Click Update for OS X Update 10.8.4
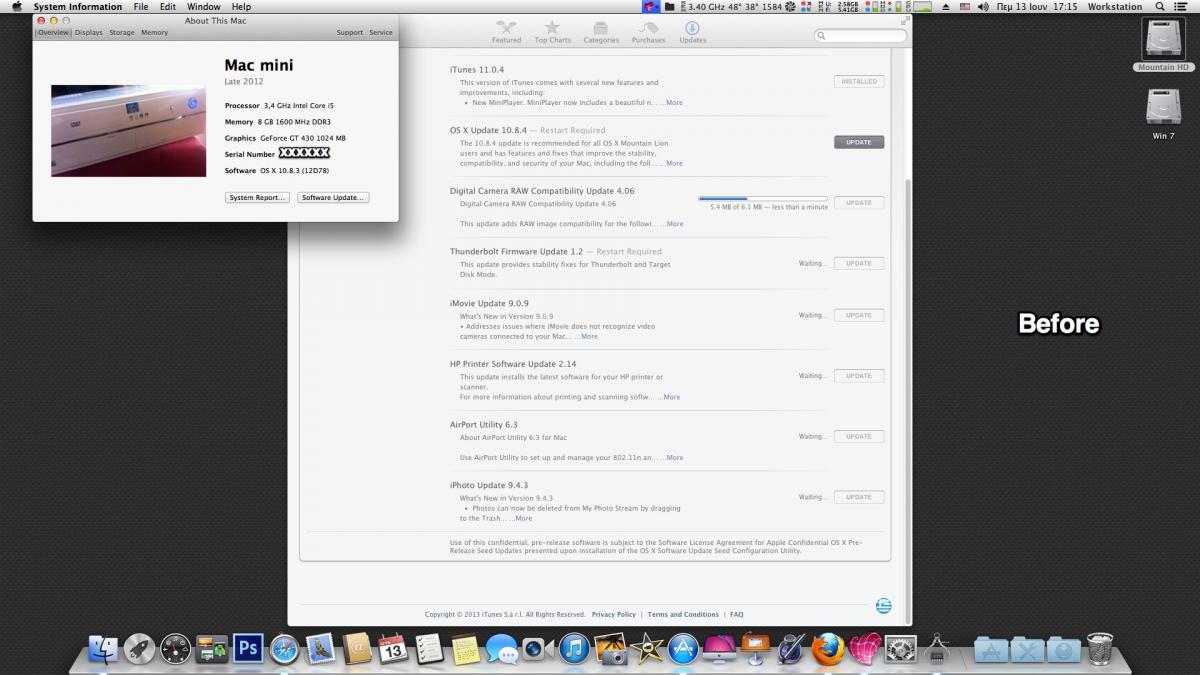1200x675 pixels. (x=859, y=142)
